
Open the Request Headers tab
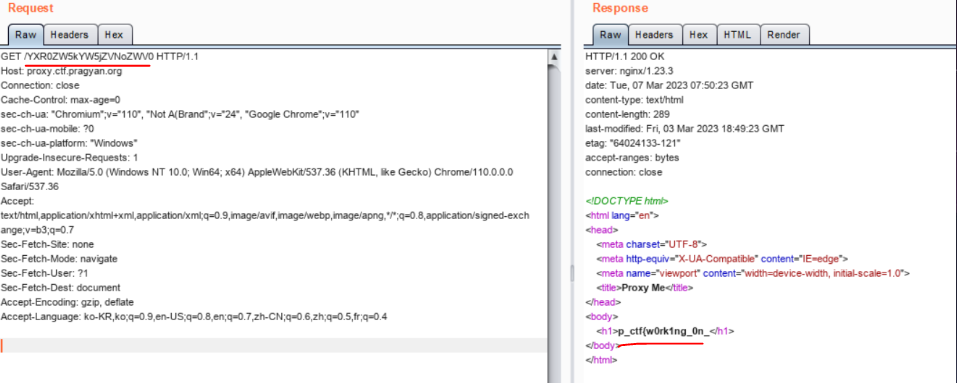(x=70, y=35)
